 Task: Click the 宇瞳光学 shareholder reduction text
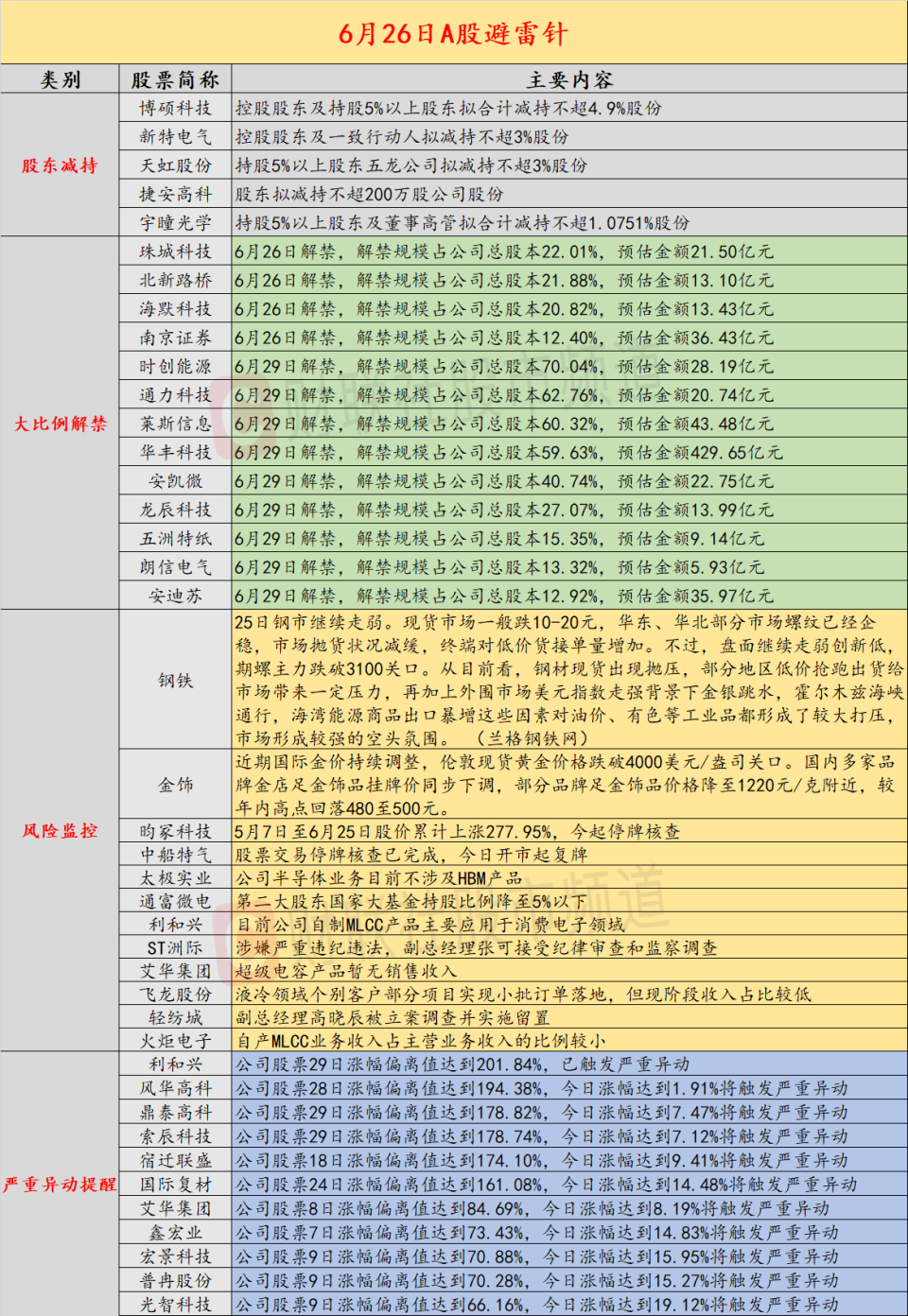(x=463, y=223)
